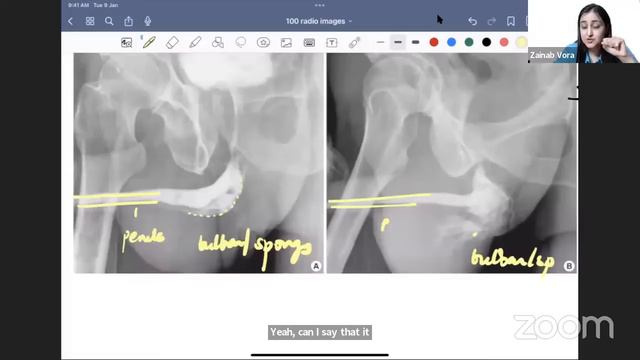Open the notebook search tool
Screen dimensions: 640x360
coord(109,21)
